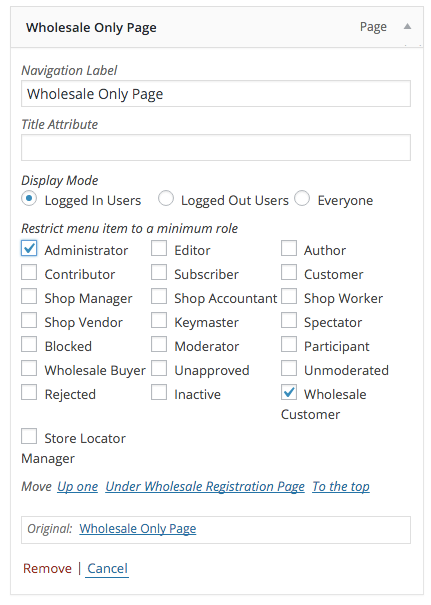The height and width of the screenshot is (605, 431).
Task: Move item Under Wholesale Registration Page
Action: (x=205, y=487)
